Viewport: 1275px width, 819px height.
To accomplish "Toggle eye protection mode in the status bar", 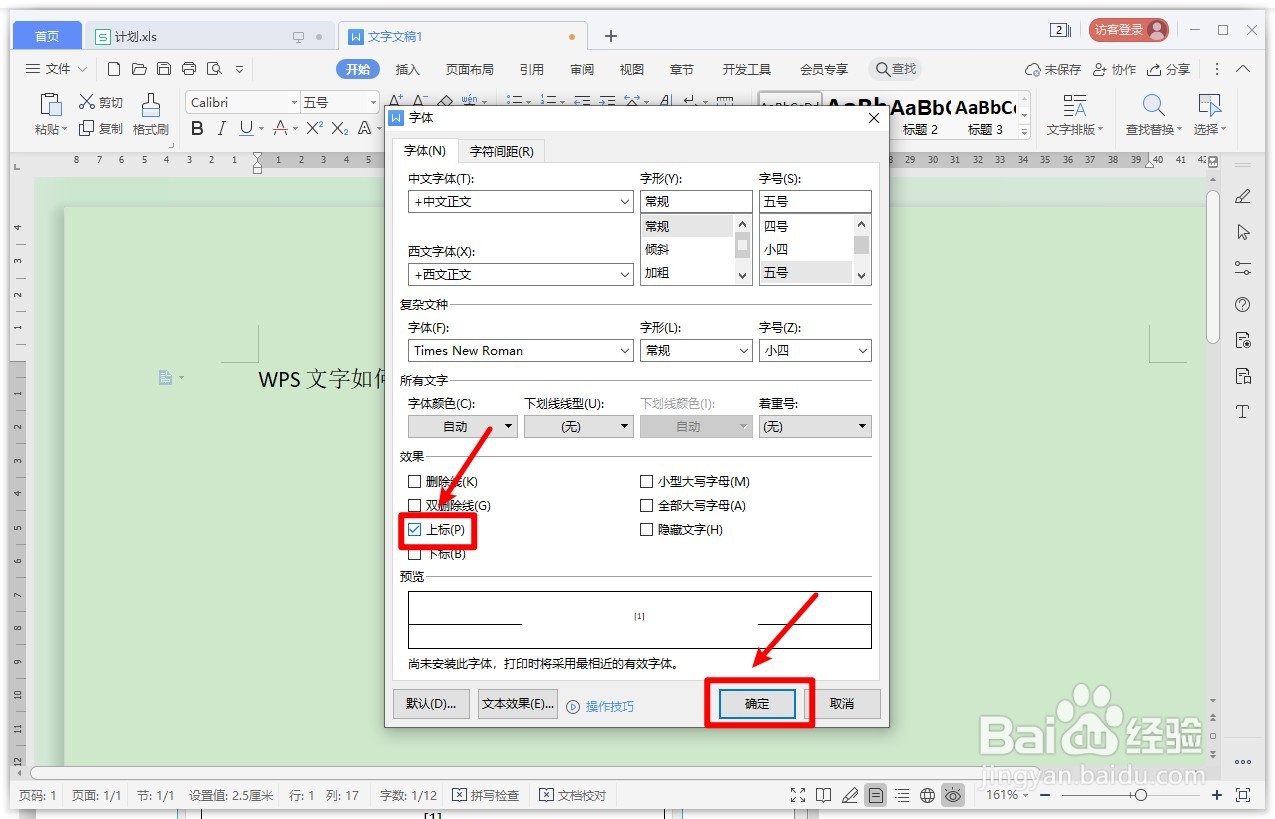I will tap(953, 795).
